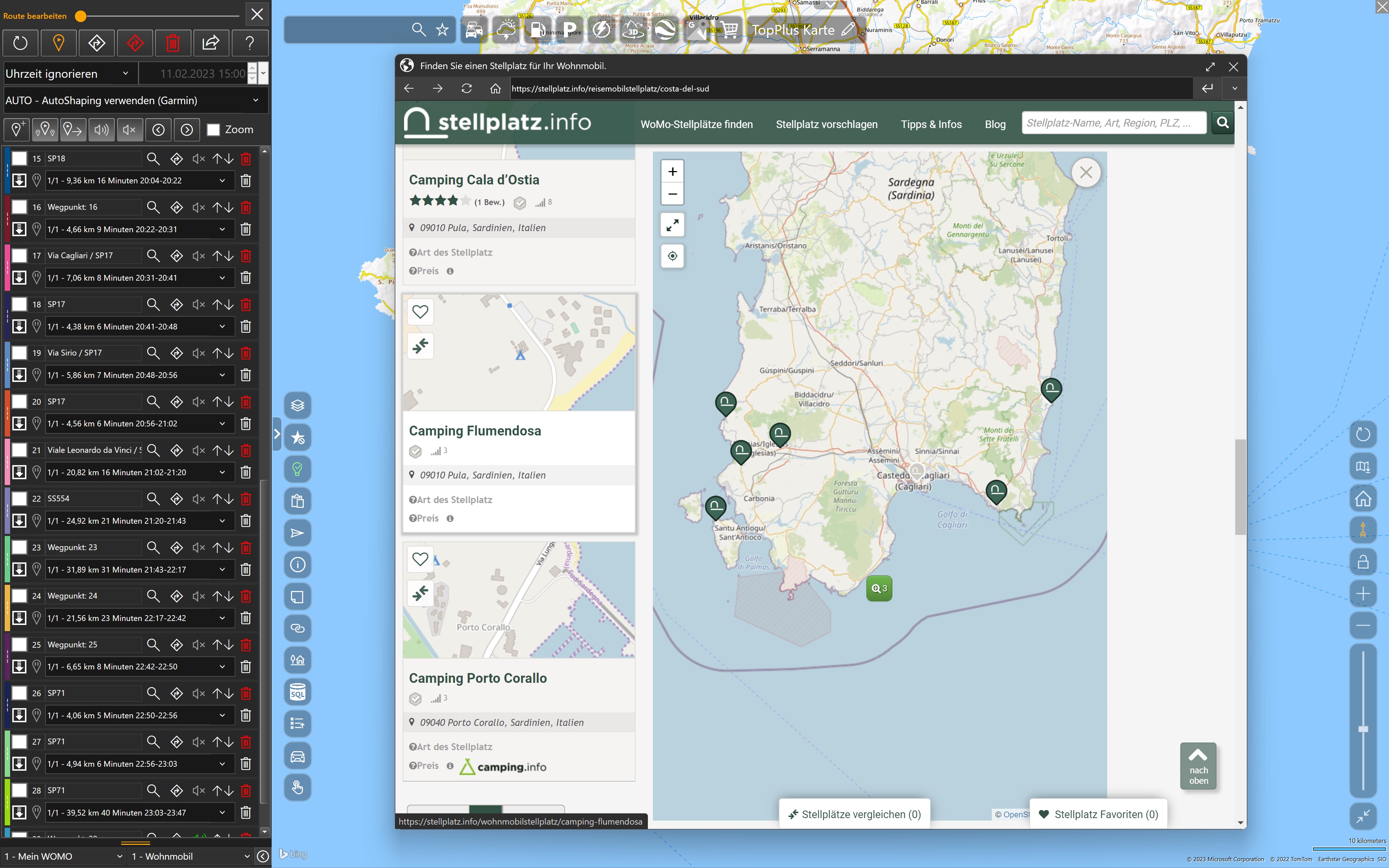
Task: Click the heart favorite icon on Camping Flumendosa
Action: (420, 312)
